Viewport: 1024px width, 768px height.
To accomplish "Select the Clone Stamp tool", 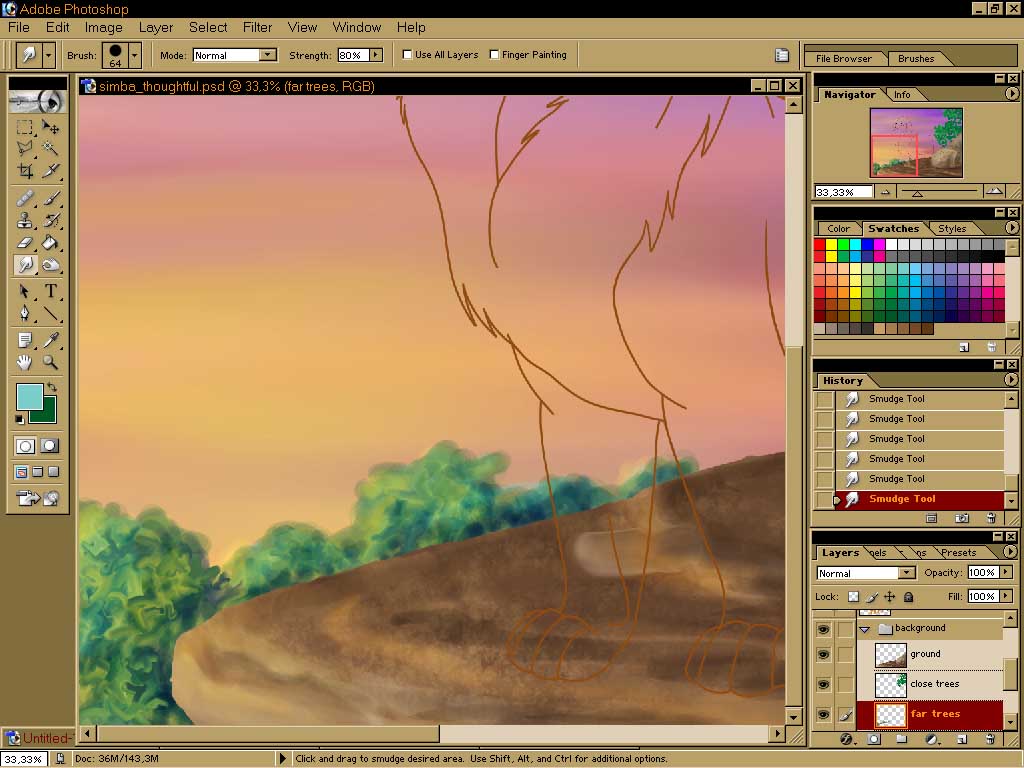I will coord(26,220).
